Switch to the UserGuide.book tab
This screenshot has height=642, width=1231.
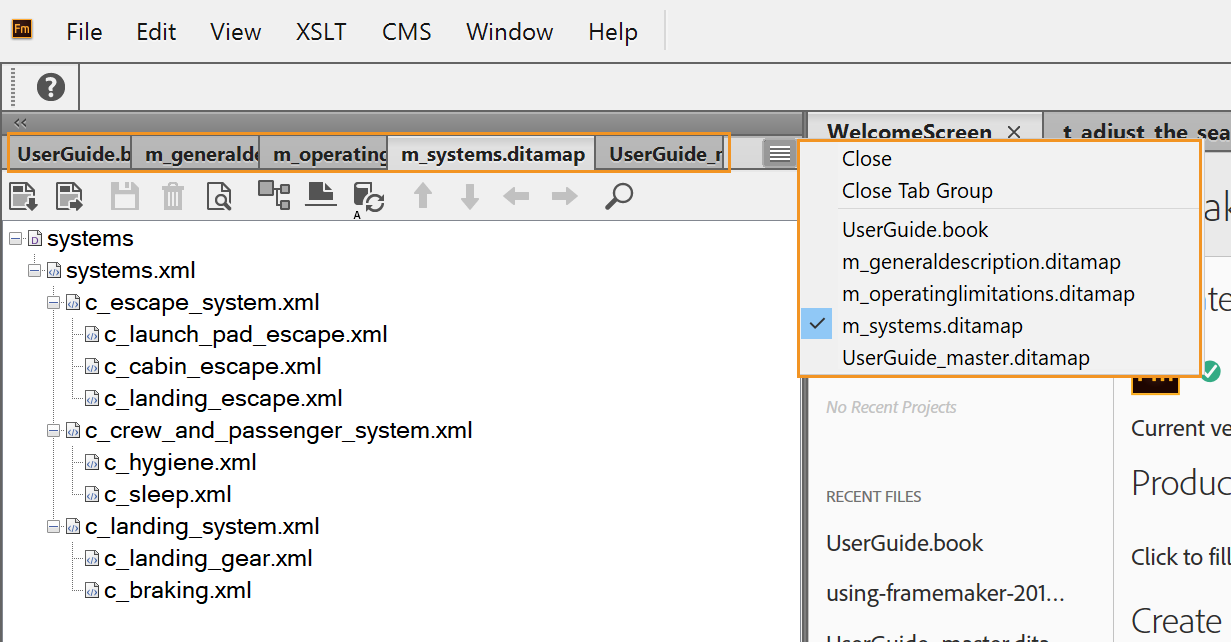(x=72, y=154)
